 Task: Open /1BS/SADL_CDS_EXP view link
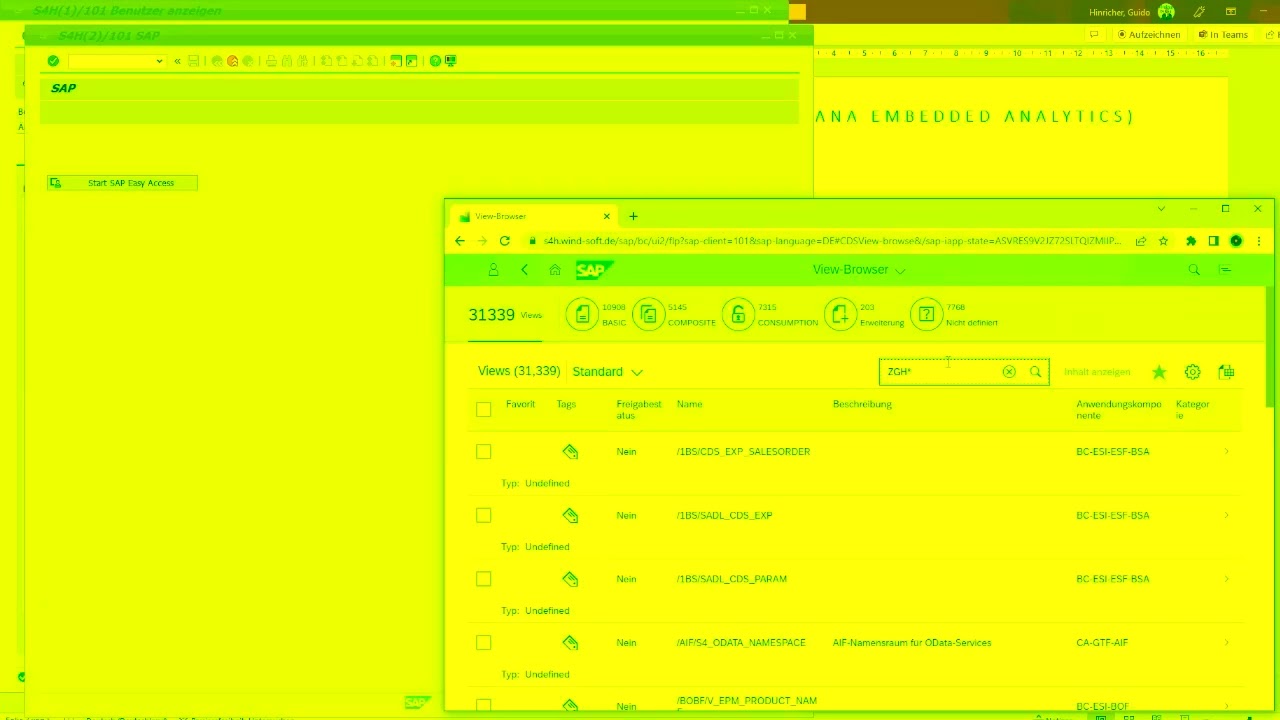point(724,516)
